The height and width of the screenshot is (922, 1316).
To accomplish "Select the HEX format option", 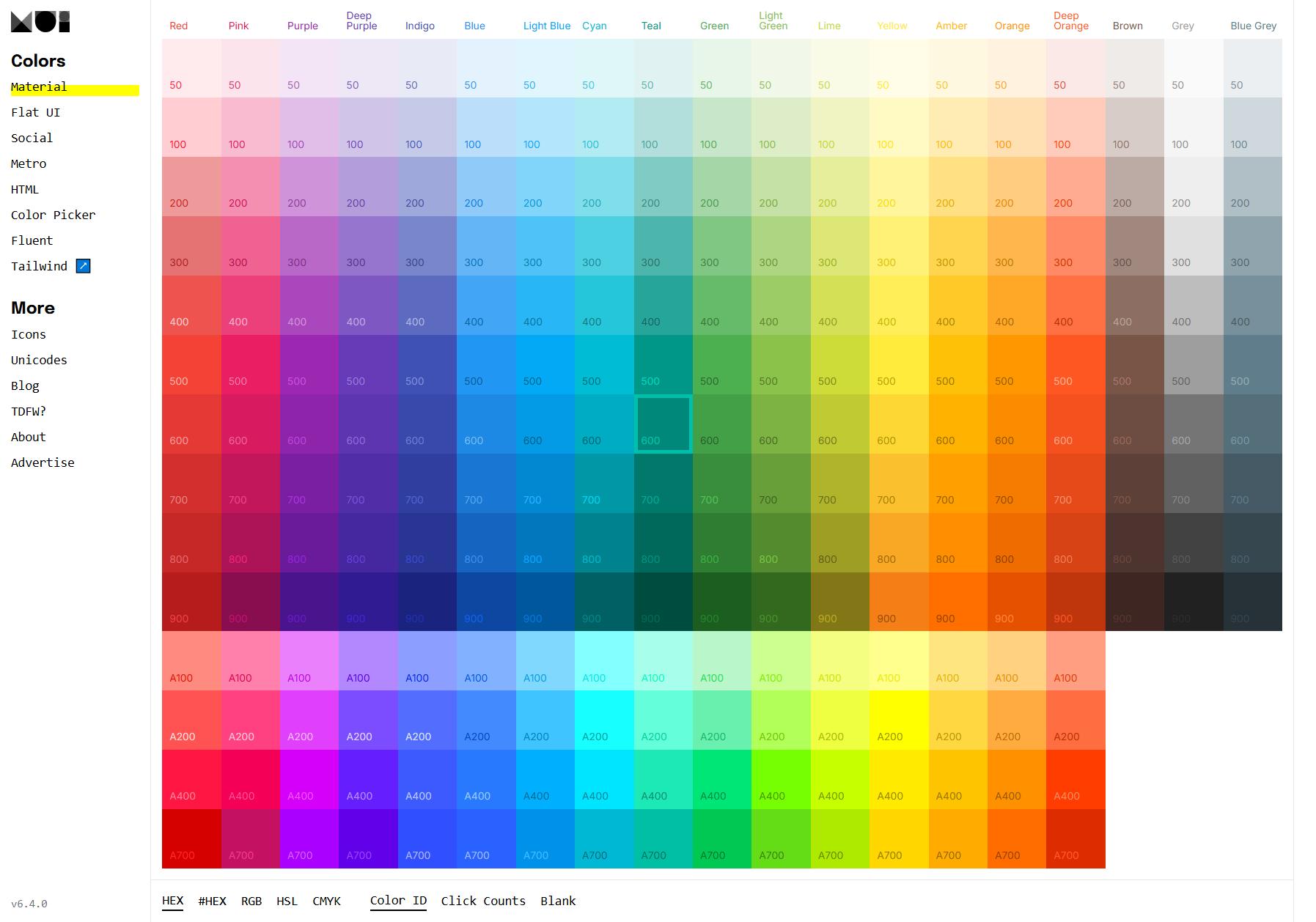I will pos(173,901).
